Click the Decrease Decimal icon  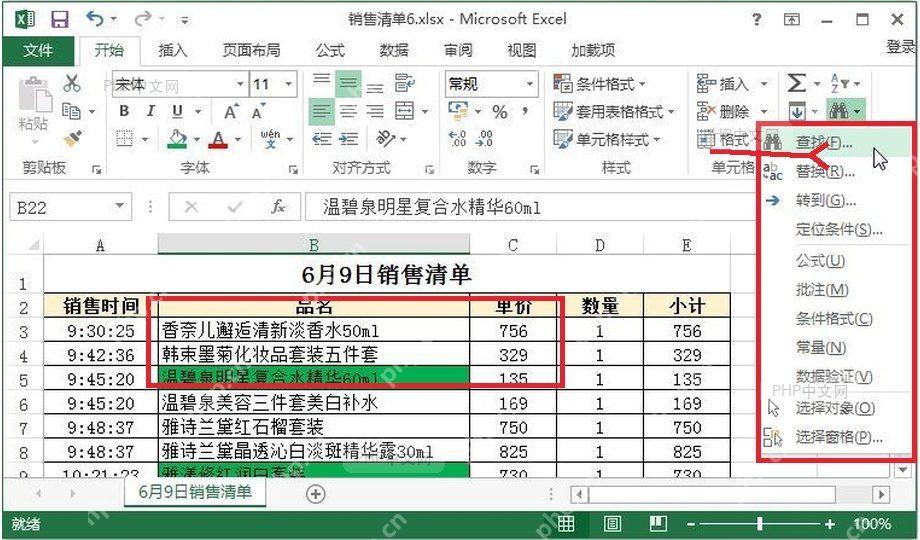click(485, 139)
